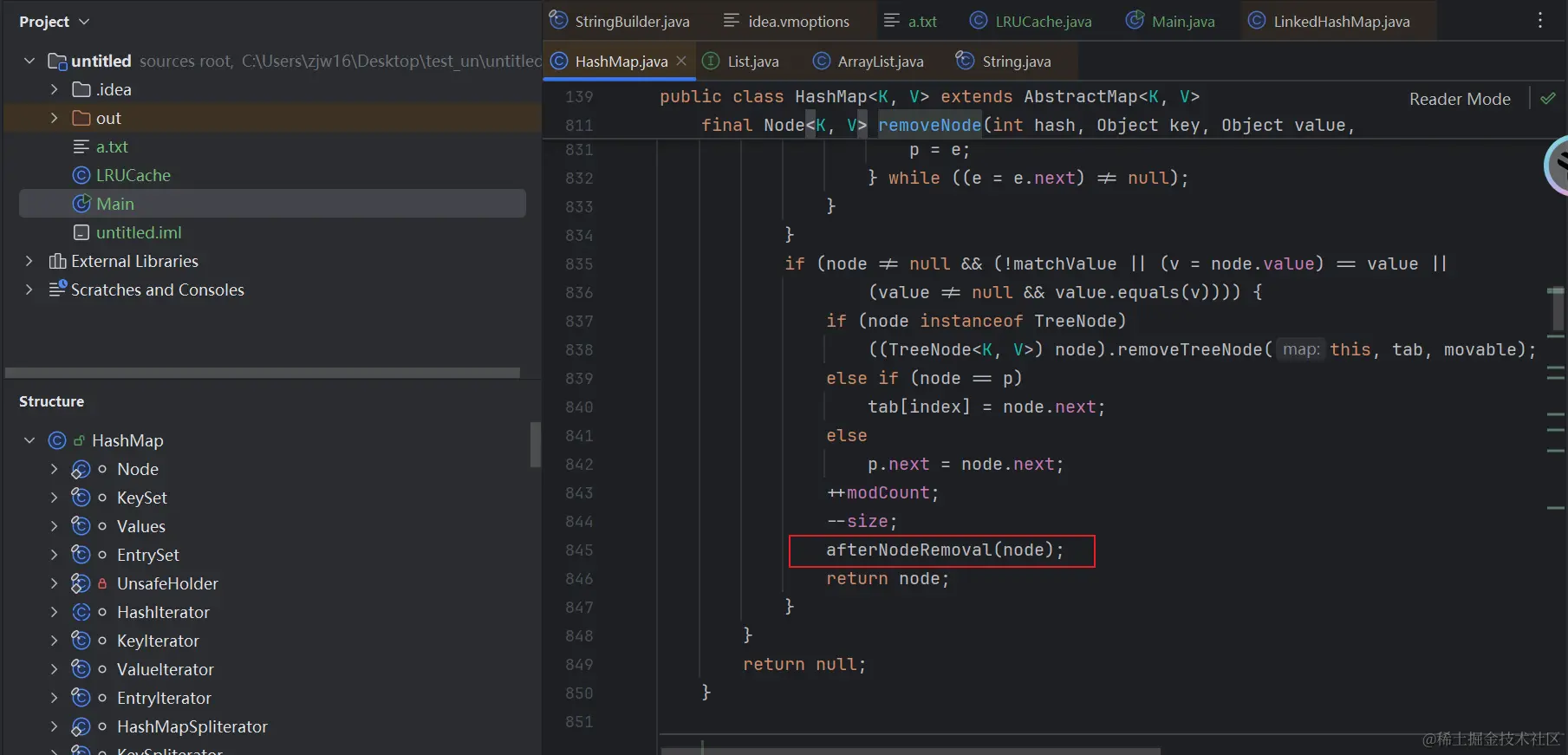This screenshot has height=755, width=1568.
Task: Click the untitled module folder icon
Action: coord(57,61)
